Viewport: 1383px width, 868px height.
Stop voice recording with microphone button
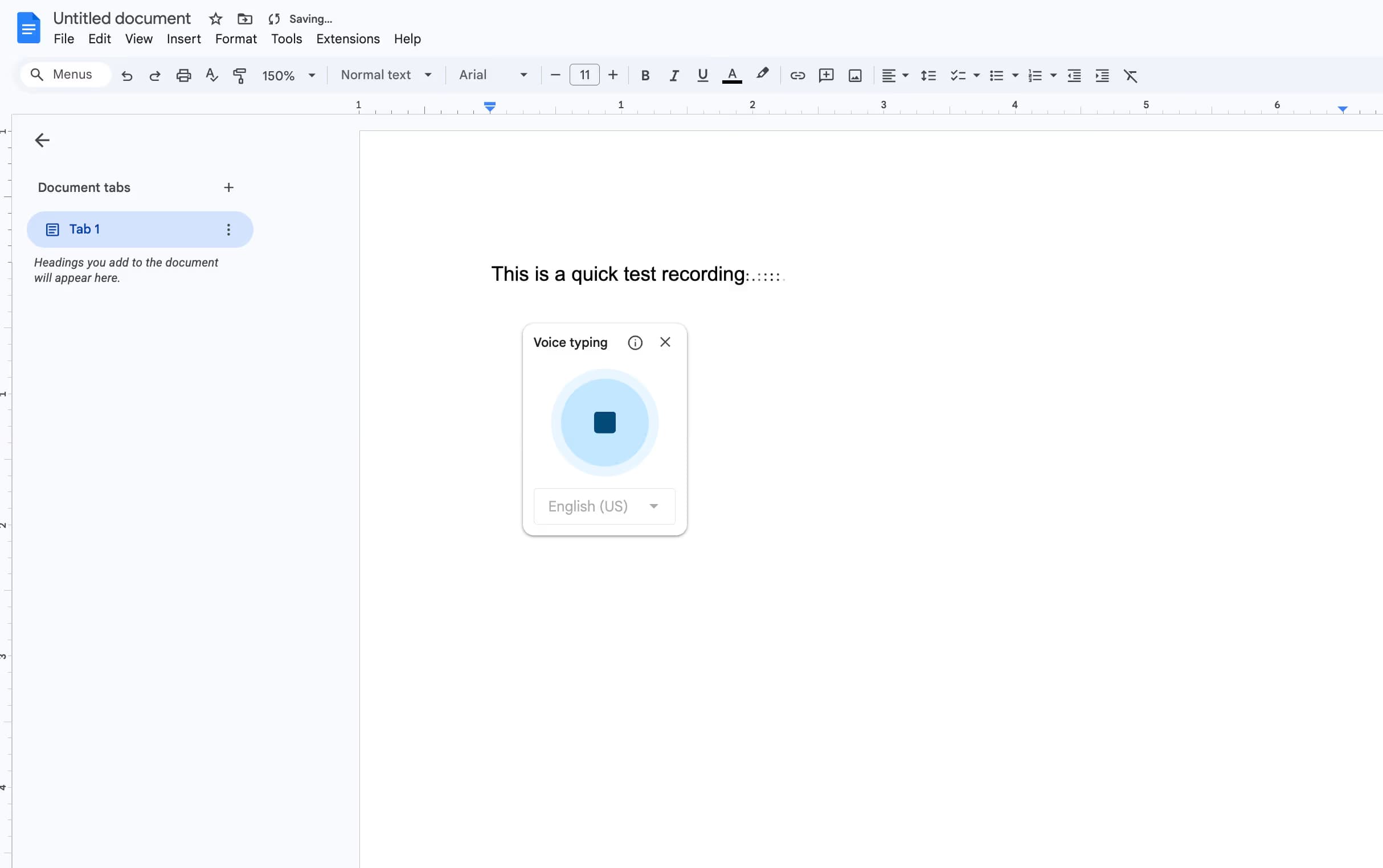tap(604, 423)
